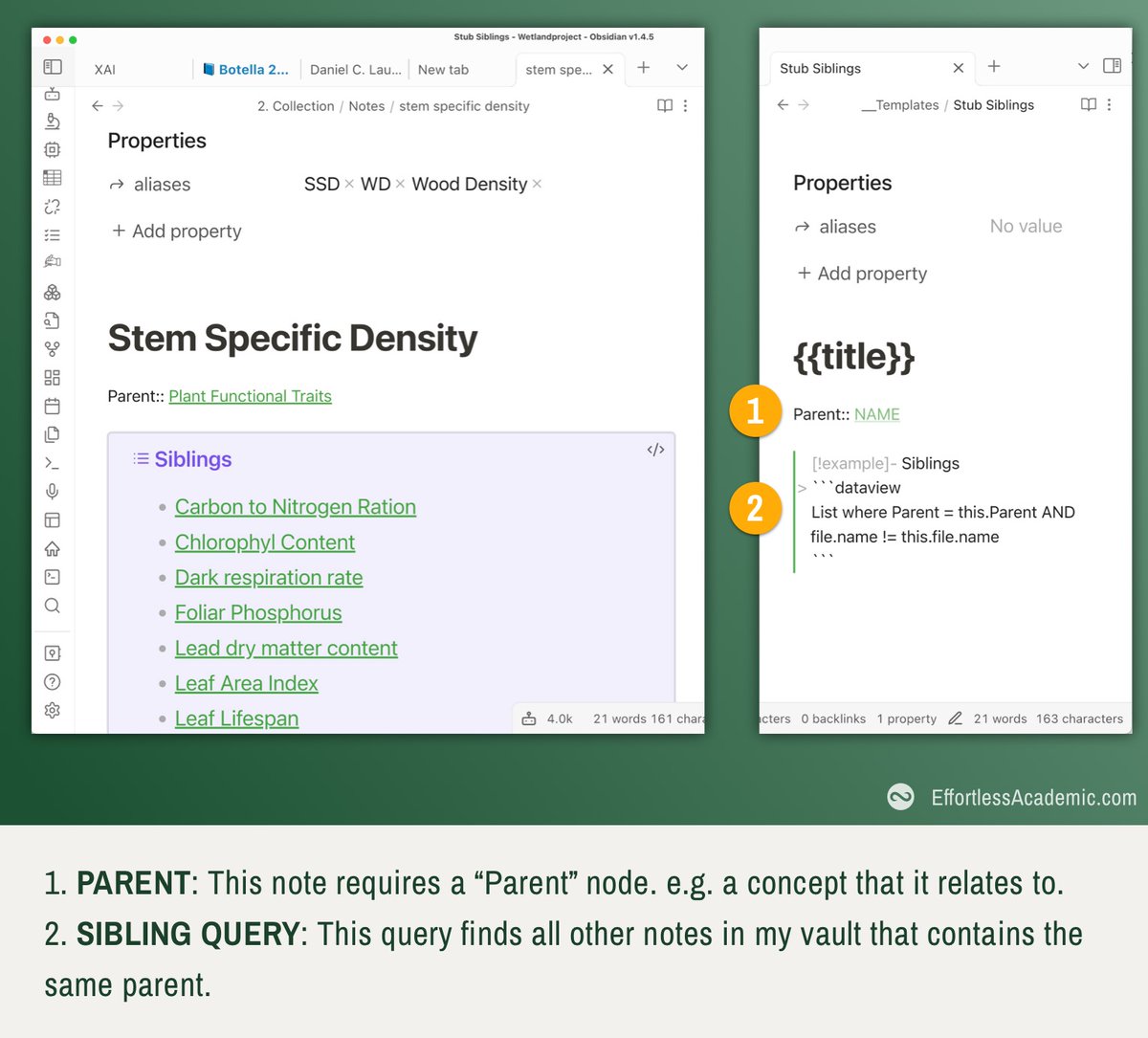Start audio recorder microphone icon
1148x1038 pixels.
[x=53, y=492]
